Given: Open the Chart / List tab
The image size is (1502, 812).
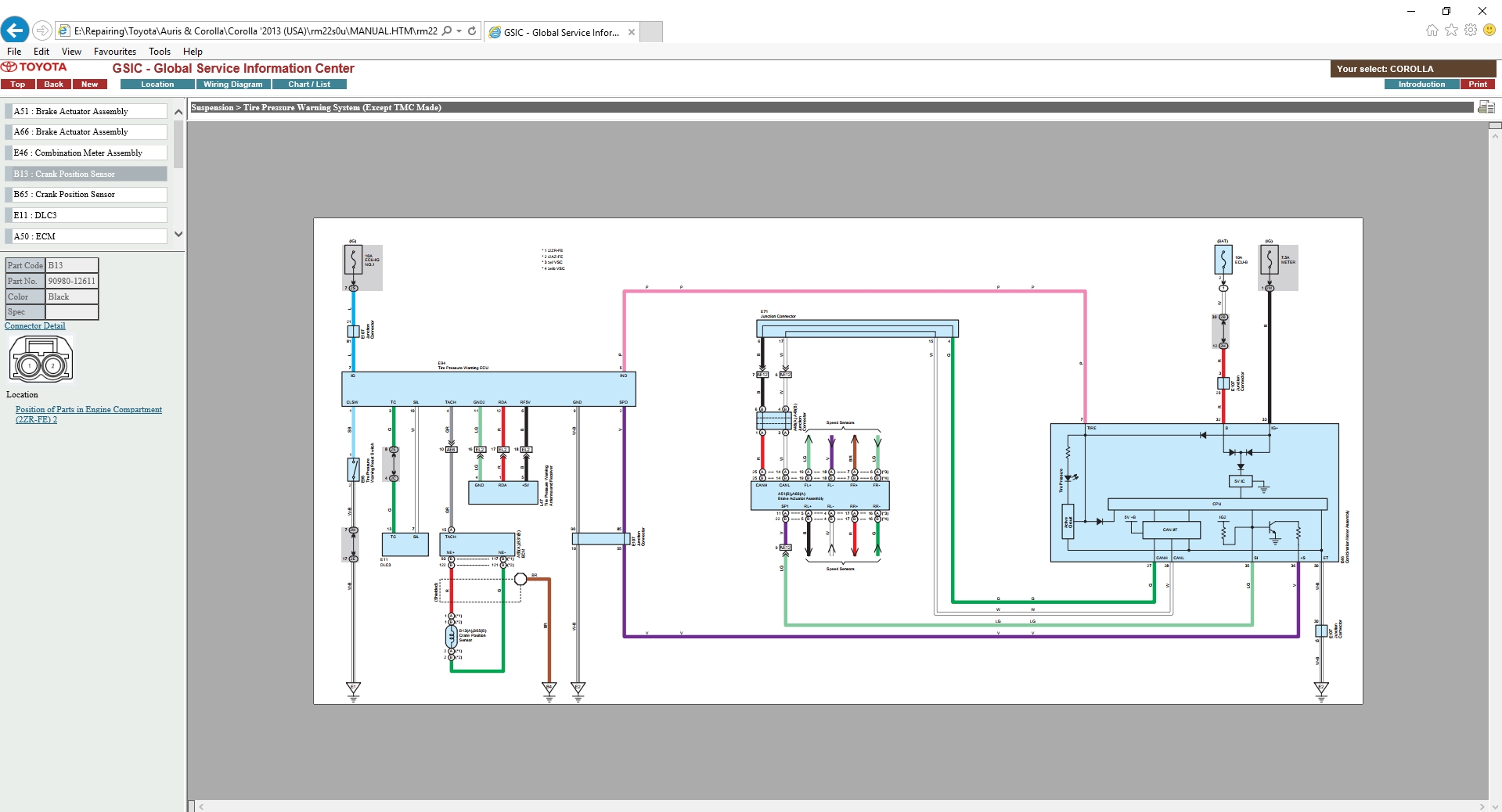Looking at the screenshot, I should 309,84.
